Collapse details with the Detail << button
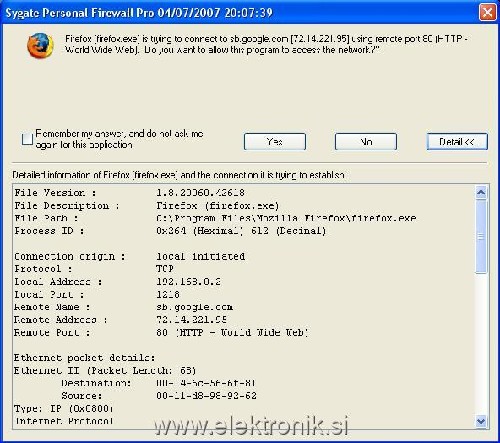The image size is (500, 443). pyautogui.click(x=457, y=142)
